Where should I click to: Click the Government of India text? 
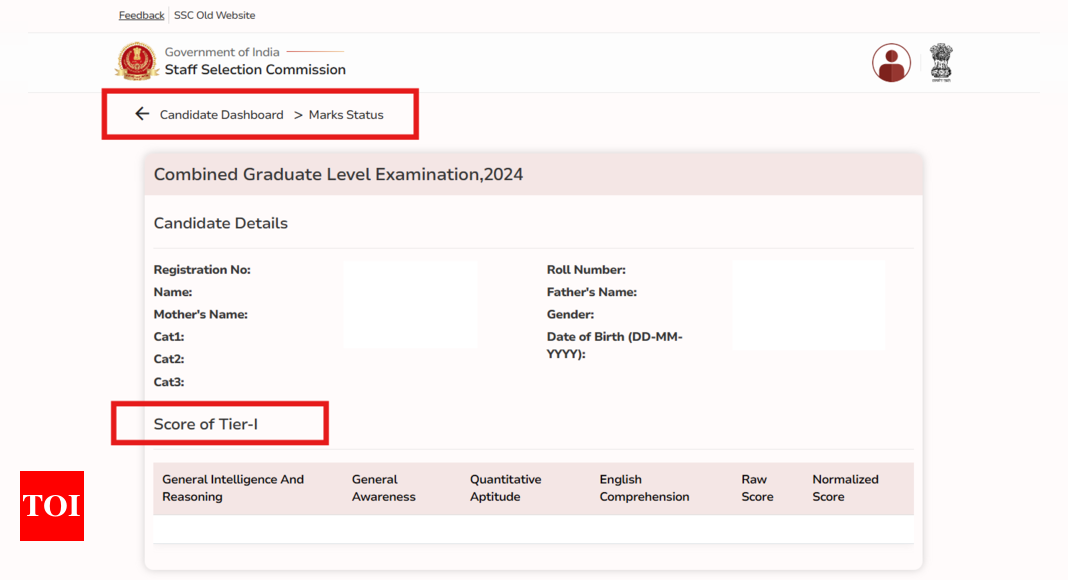click(222, 52)
